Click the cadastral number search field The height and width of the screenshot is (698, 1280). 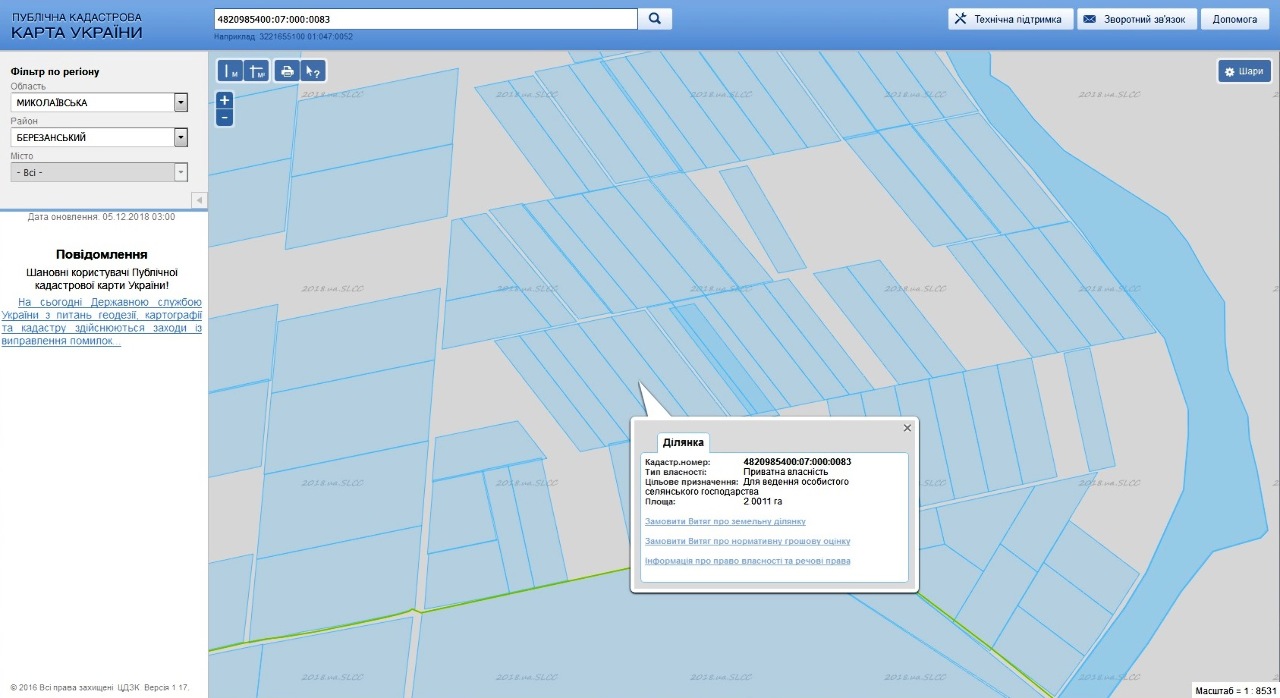pyautogui.click(x=425, y=19)
